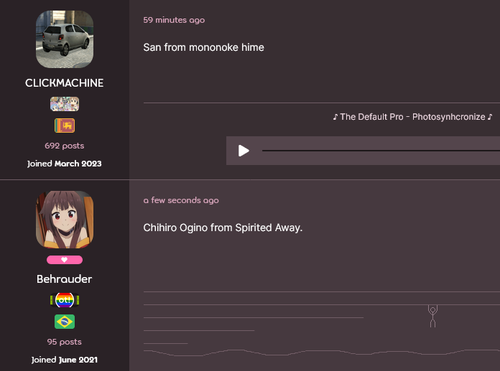Click the rainbow 'ot!' group badge
Image resolution: width=500 pixels, height=371 pixels.
(x=65, y=300)
